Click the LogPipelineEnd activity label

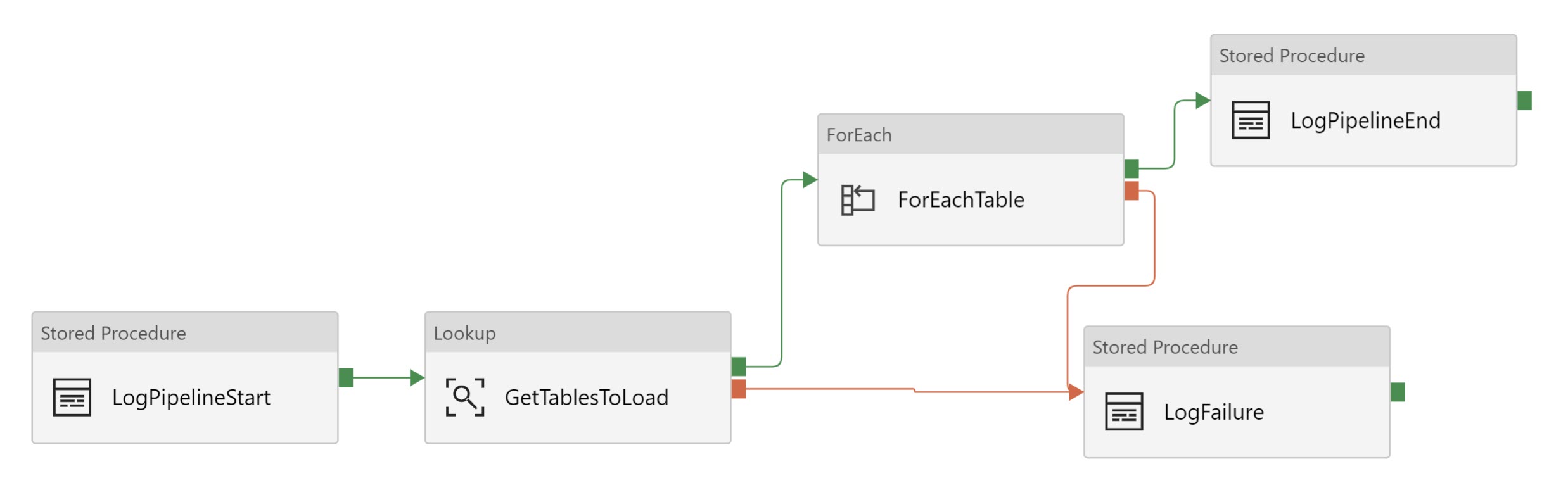click(1366, 120)
